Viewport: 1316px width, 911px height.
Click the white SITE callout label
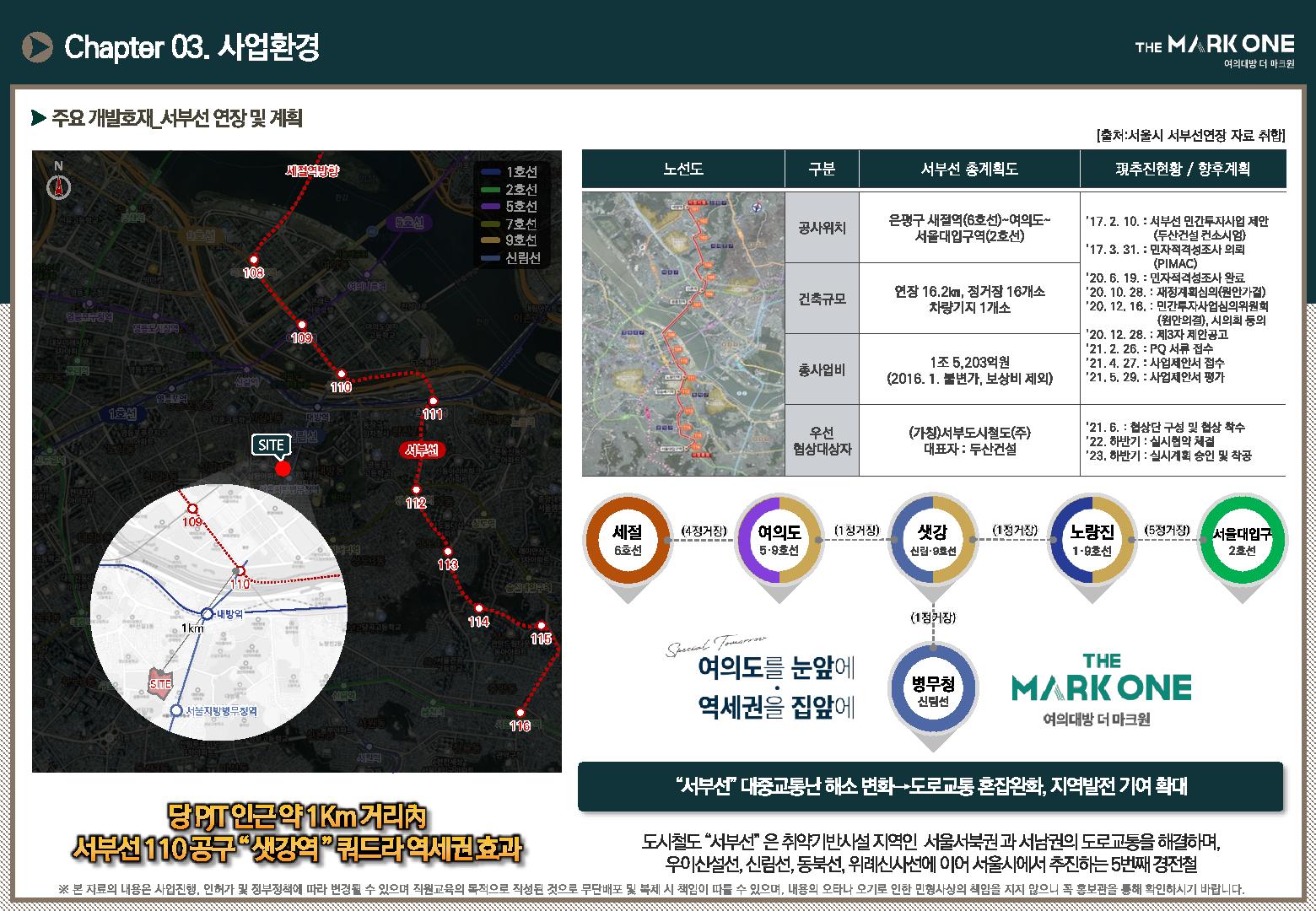click(271, 445)
